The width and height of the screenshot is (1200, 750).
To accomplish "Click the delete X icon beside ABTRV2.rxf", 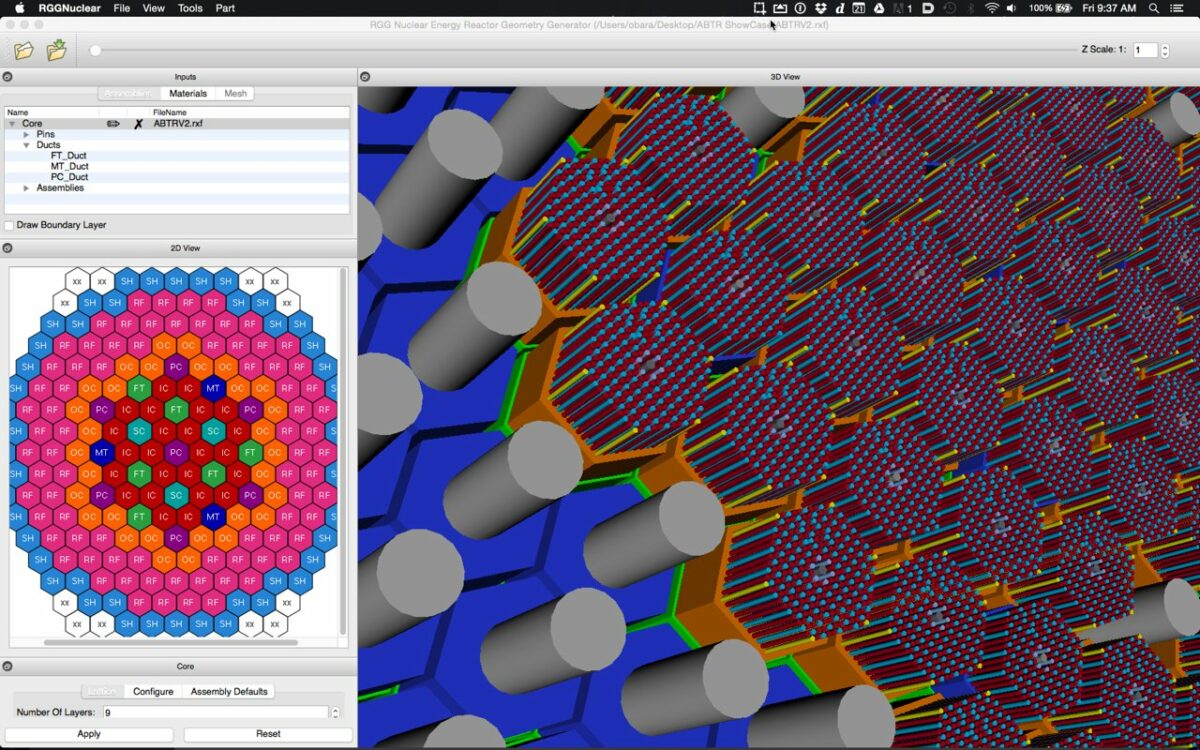I will click(138, 123).
